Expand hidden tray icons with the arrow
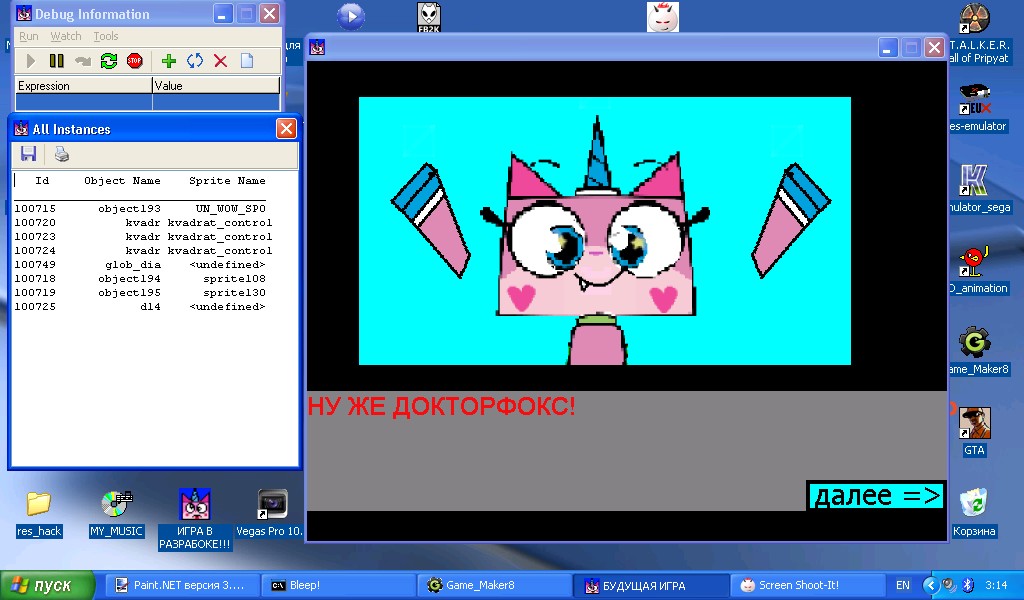Viewport: 1024px width, 600px height. click(x=931, y=586)
